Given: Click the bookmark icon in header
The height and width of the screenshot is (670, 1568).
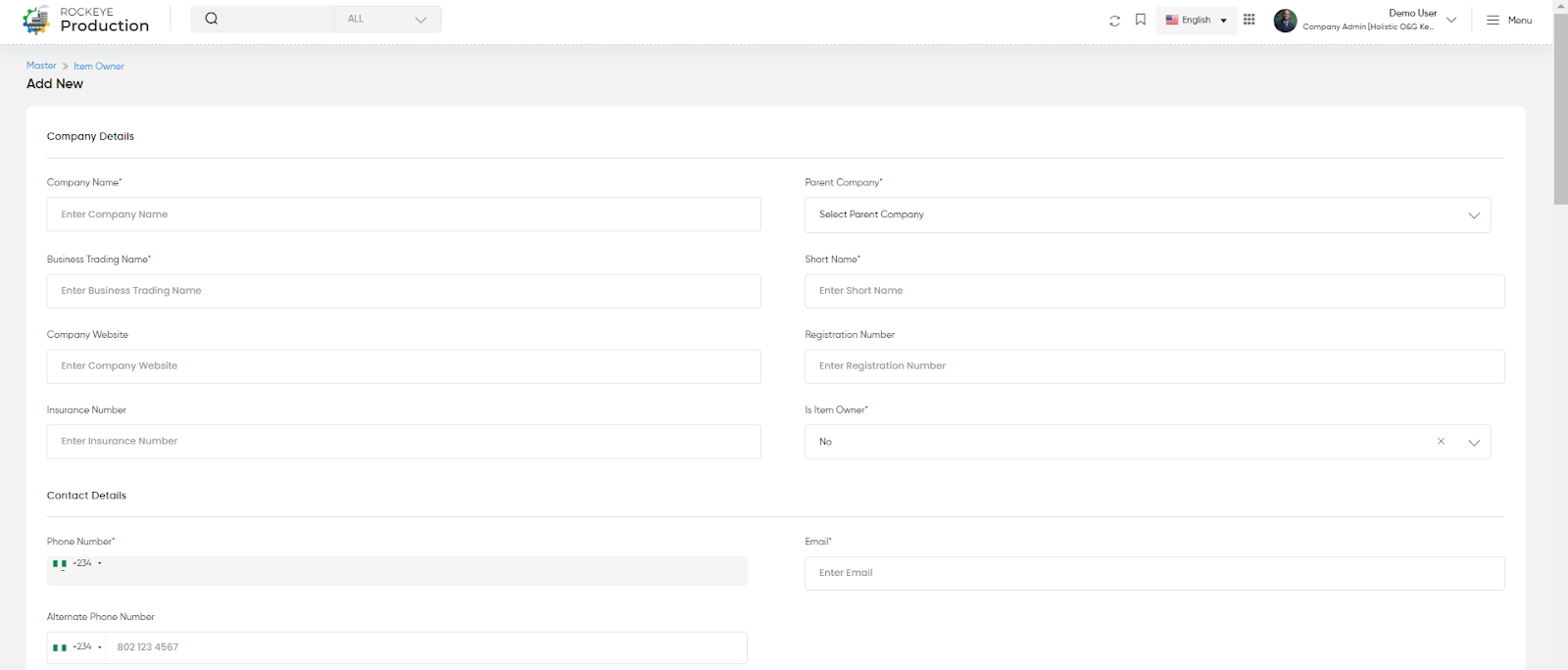Looking at the screenshot, I should [x=1141, y=20].
